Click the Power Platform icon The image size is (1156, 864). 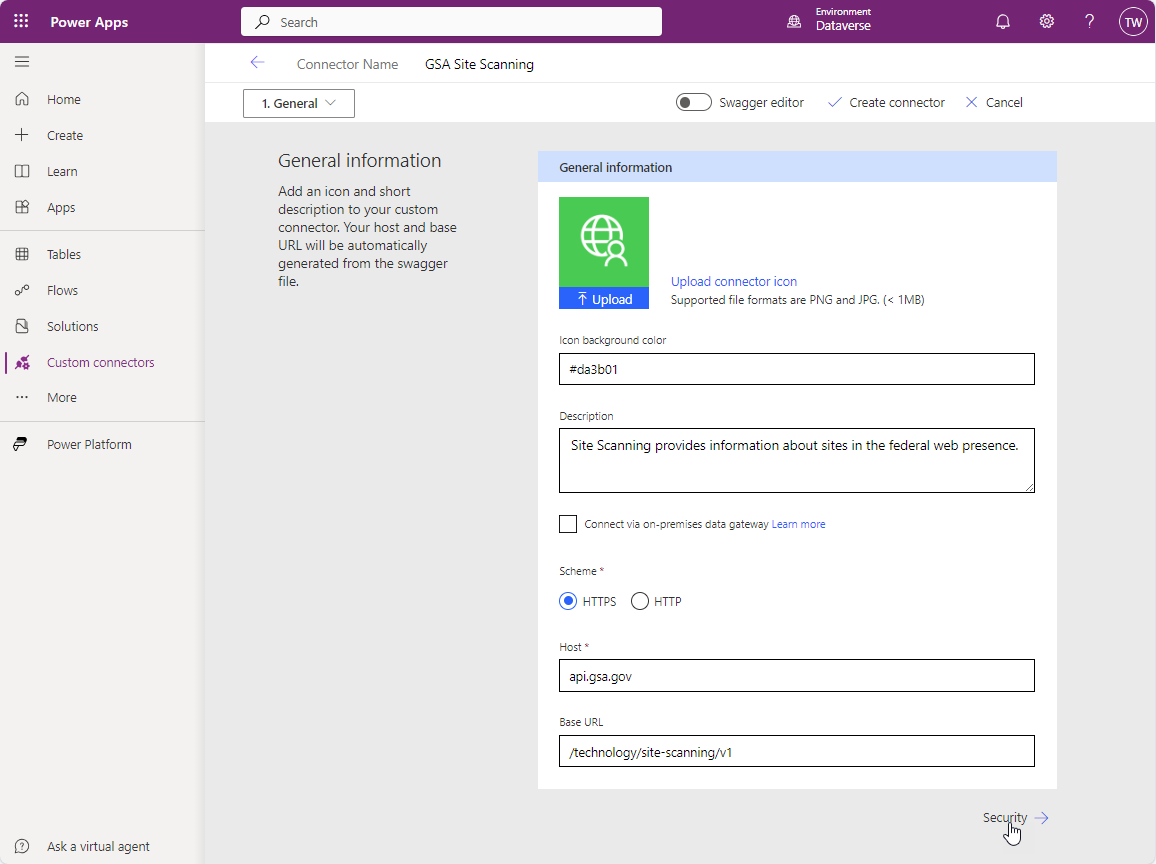point(21,444)
